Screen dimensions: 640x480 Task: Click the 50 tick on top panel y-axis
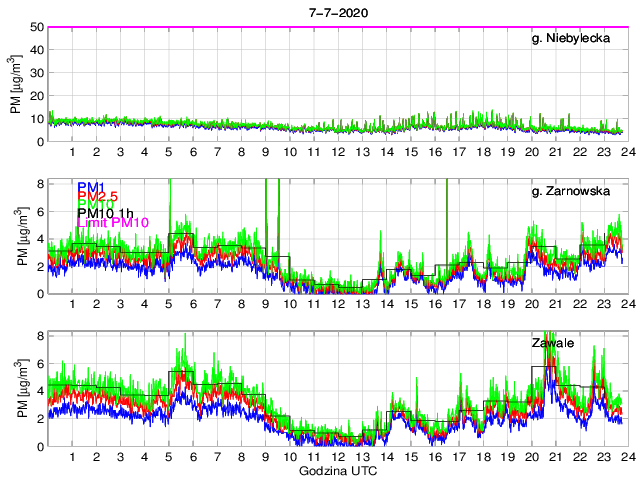(x=35, y=28)
